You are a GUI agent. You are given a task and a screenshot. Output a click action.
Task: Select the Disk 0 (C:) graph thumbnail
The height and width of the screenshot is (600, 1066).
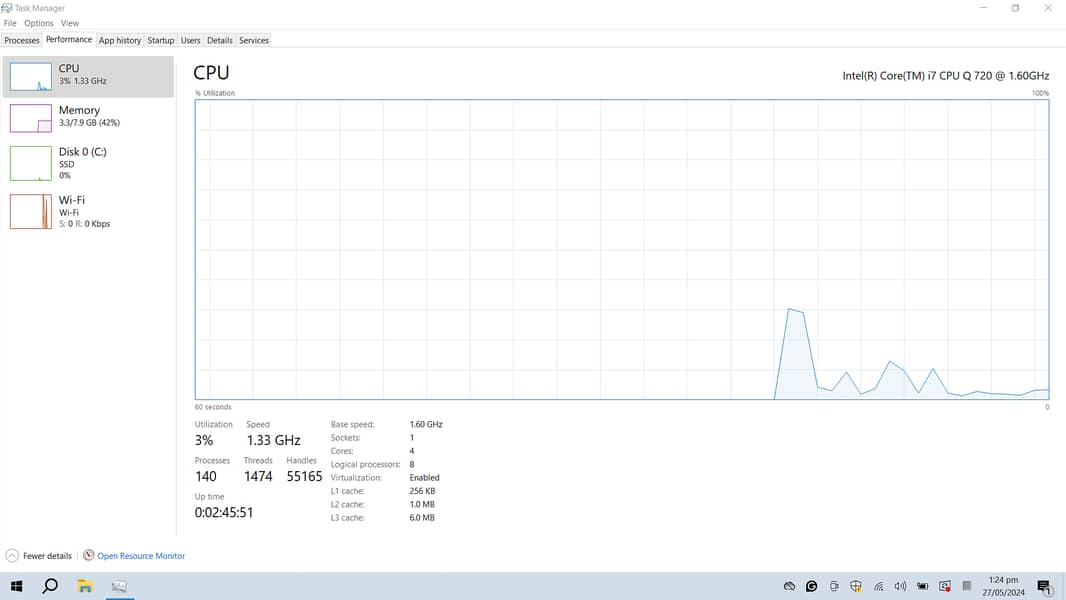[30, 163]
